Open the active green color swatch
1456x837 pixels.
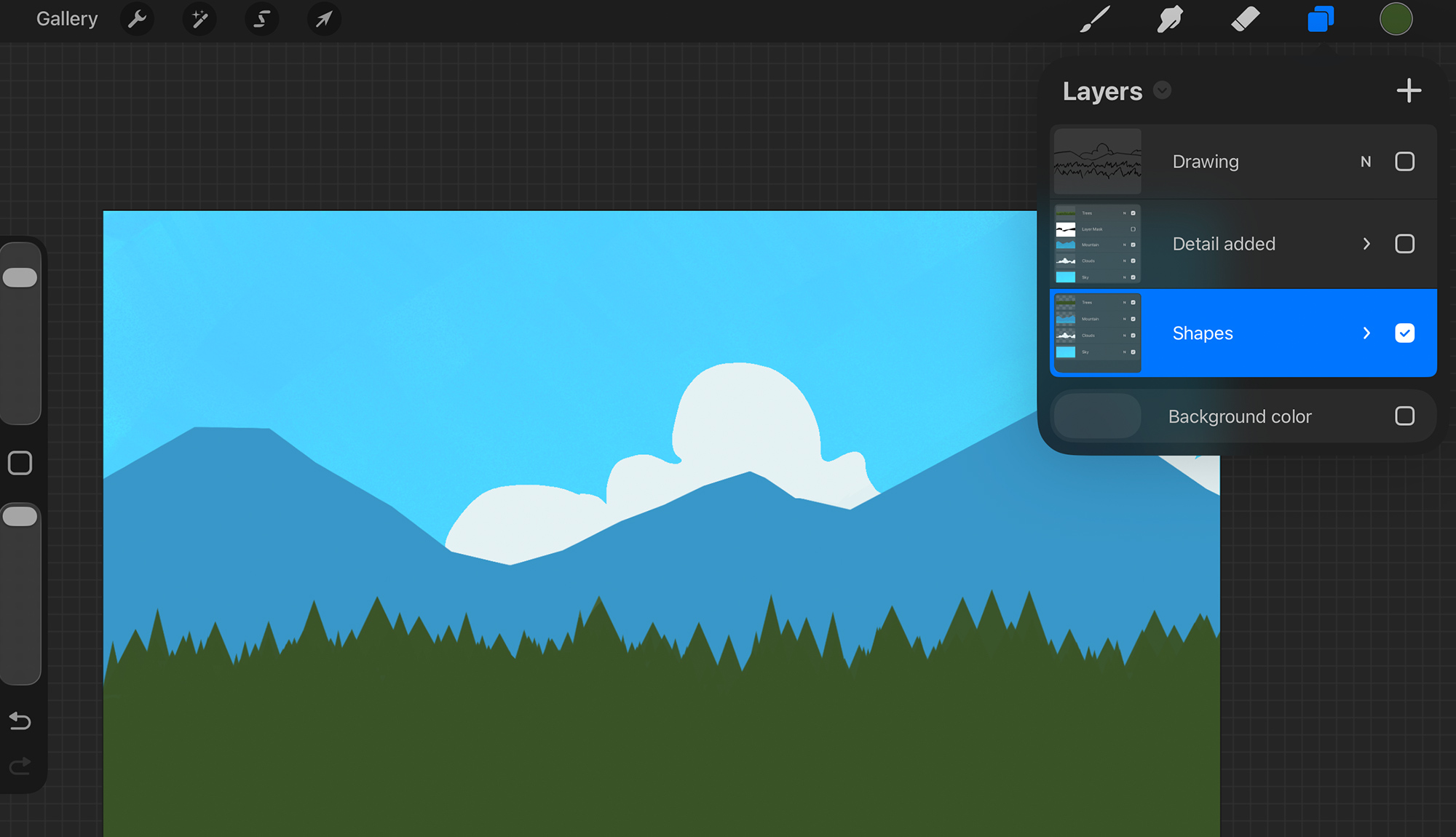[1396, 19]
